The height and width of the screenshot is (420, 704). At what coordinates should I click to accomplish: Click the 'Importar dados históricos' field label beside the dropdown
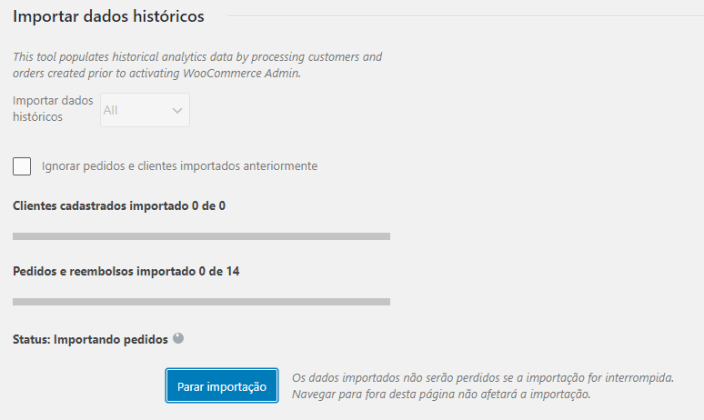(53, 109)
